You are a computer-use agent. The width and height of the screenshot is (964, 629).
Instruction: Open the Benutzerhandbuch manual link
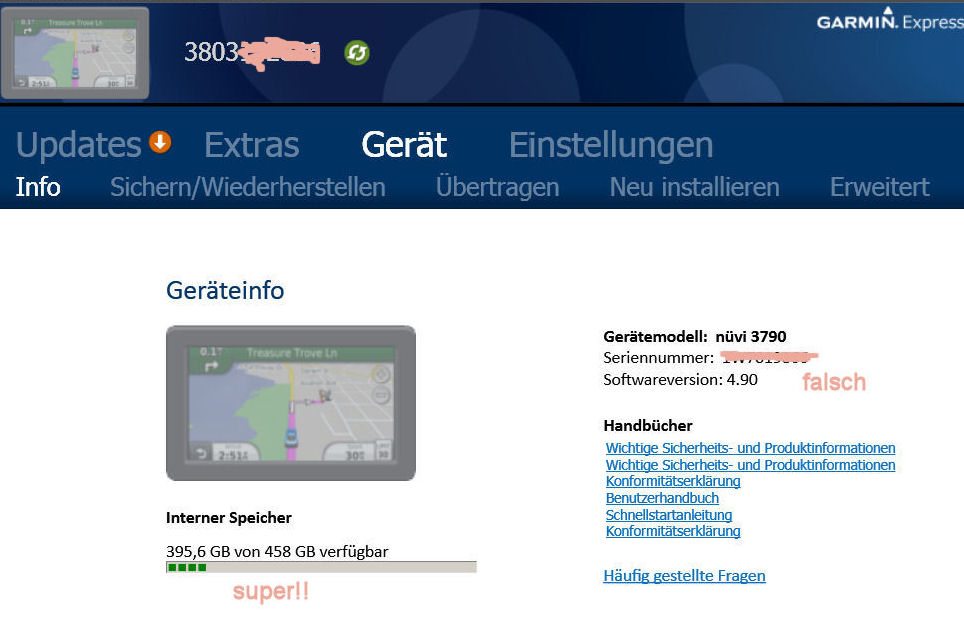(662, 498)
